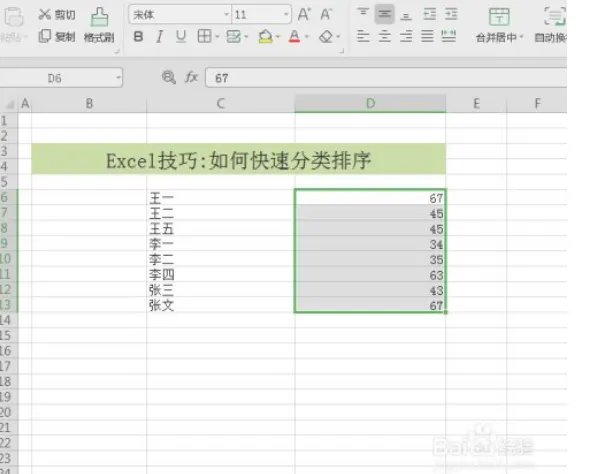Toggle italic formatting

pyautogui.click(x=159, y=37)
